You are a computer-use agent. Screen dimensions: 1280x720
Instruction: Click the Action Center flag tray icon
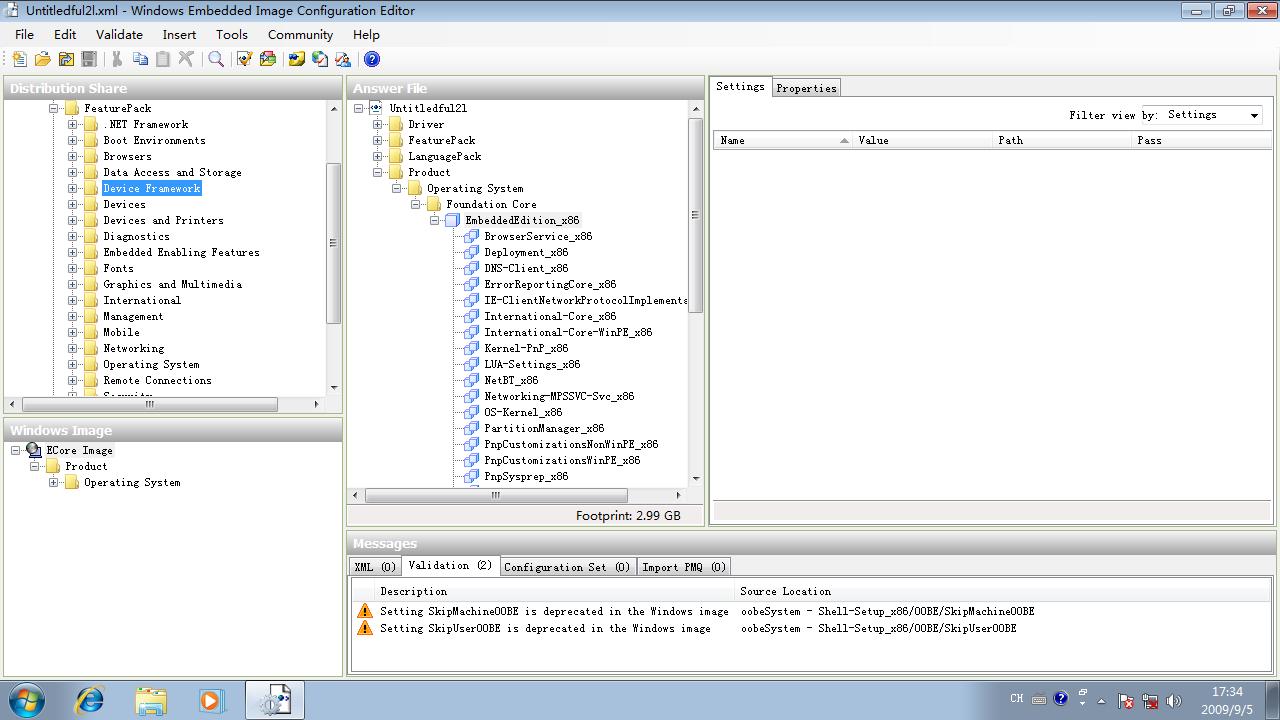coord(1126,701)
